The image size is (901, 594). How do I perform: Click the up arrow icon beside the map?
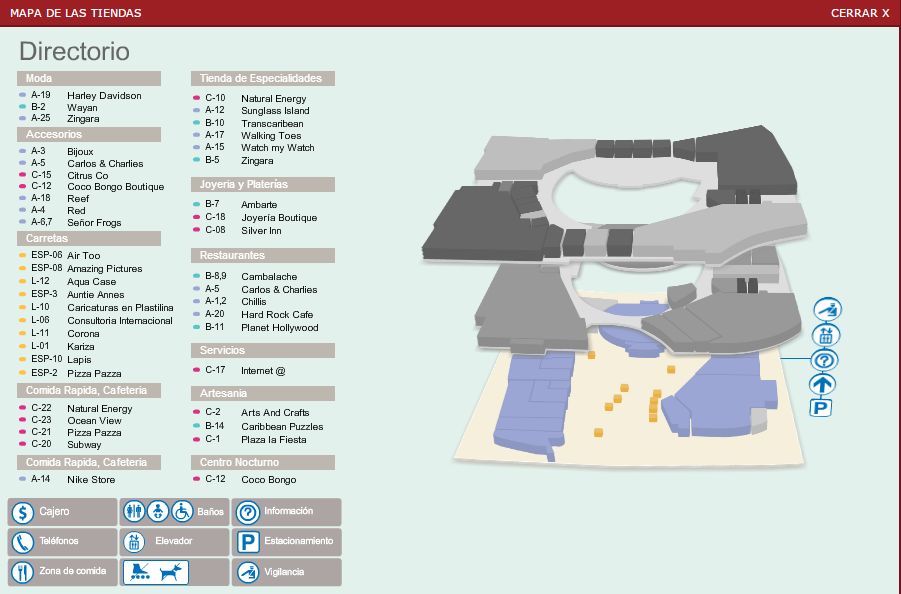823,384
